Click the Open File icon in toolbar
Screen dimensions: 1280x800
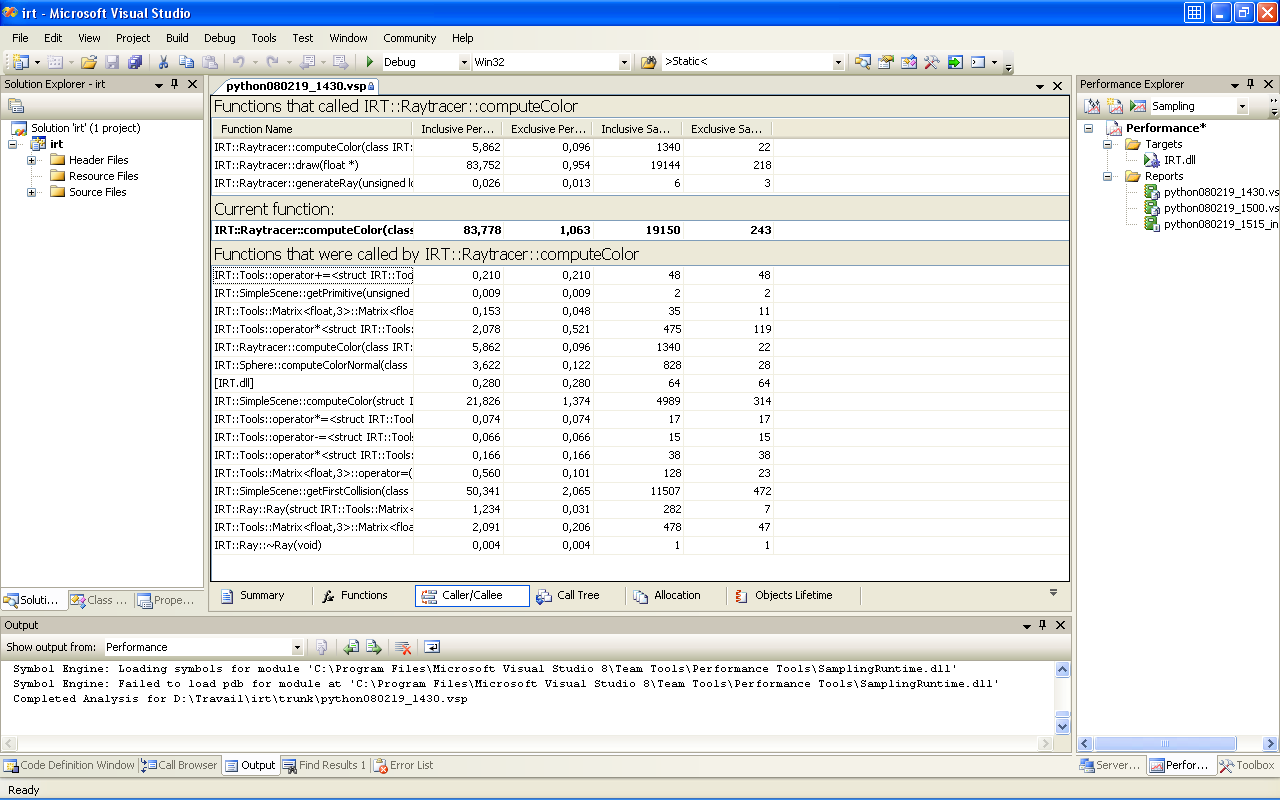89,62
